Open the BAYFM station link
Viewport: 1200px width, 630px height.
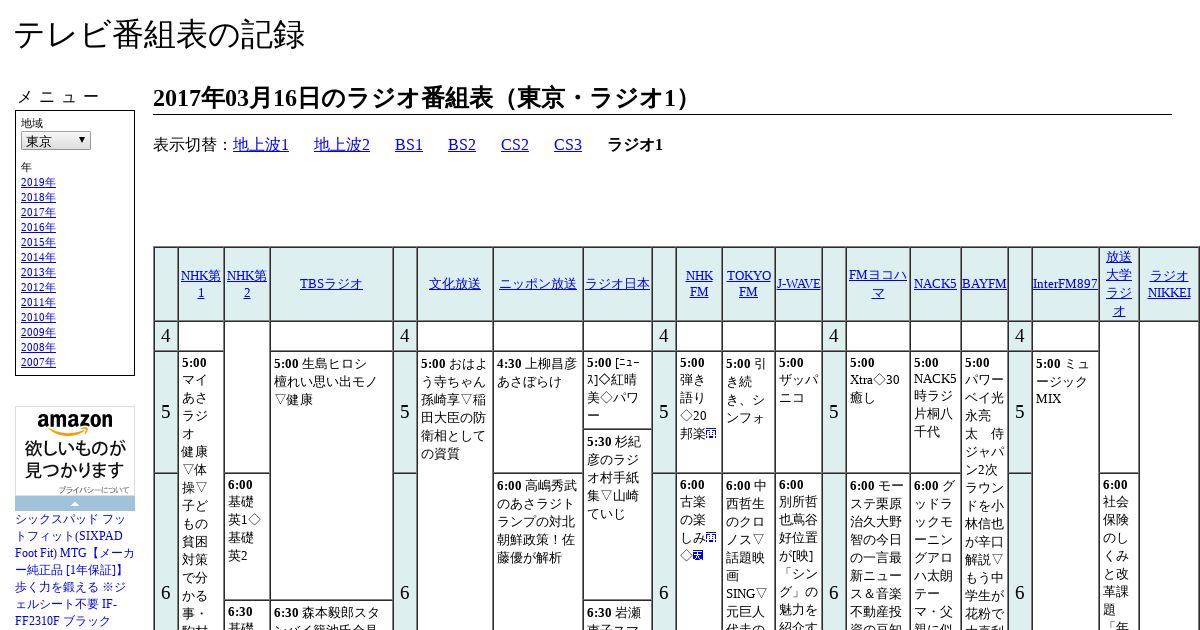pos(984,284)
